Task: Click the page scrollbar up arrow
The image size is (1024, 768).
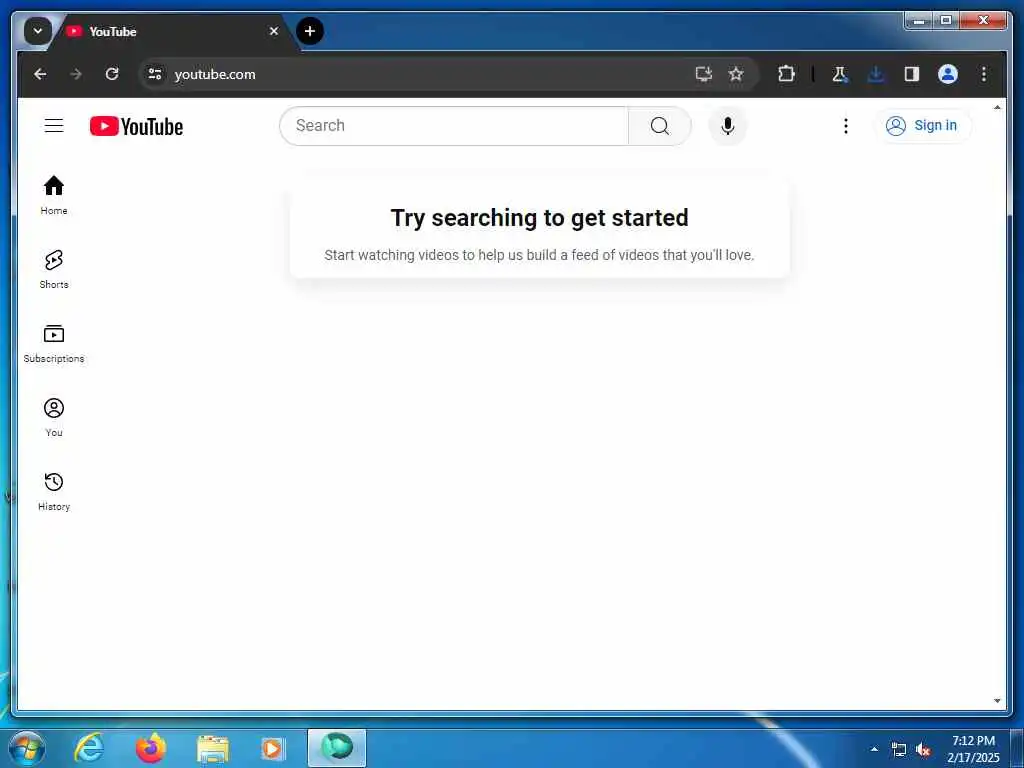Action: [997, 107]
